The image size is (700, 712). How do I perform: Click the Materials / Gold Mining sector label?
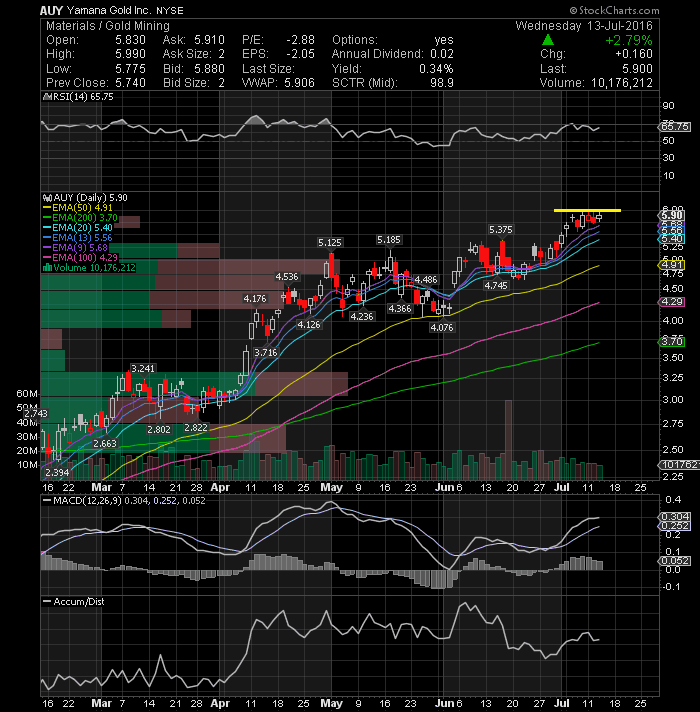(108, 25)
